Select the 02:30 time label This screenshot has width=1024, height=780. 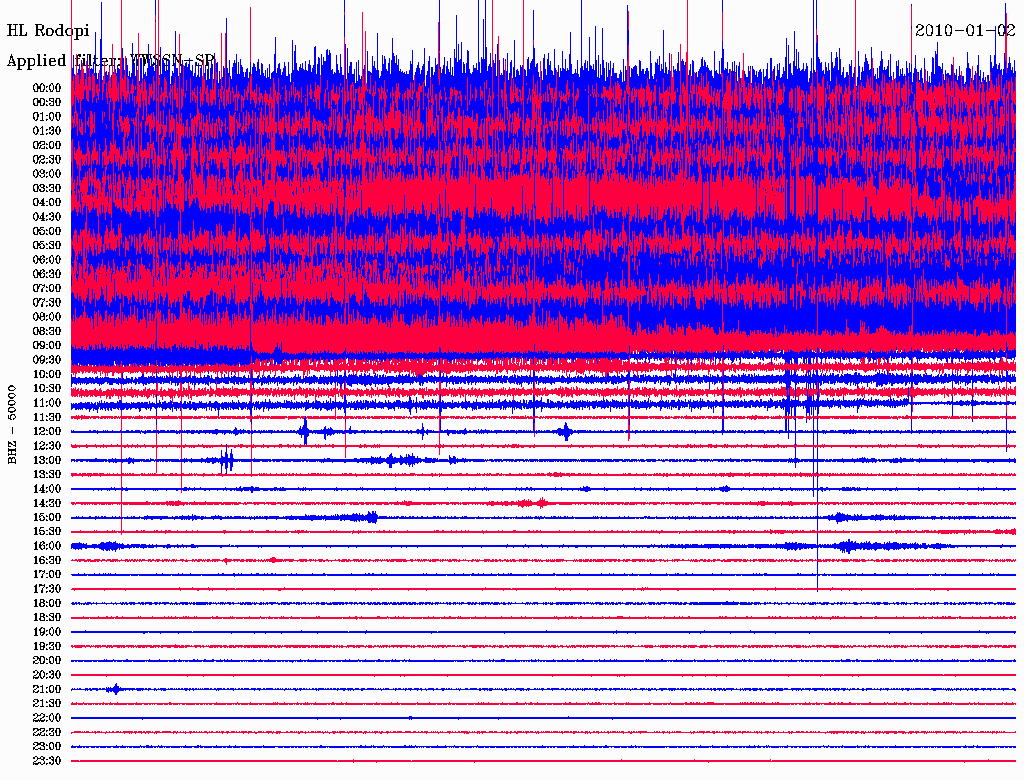(x=47, y=159)
